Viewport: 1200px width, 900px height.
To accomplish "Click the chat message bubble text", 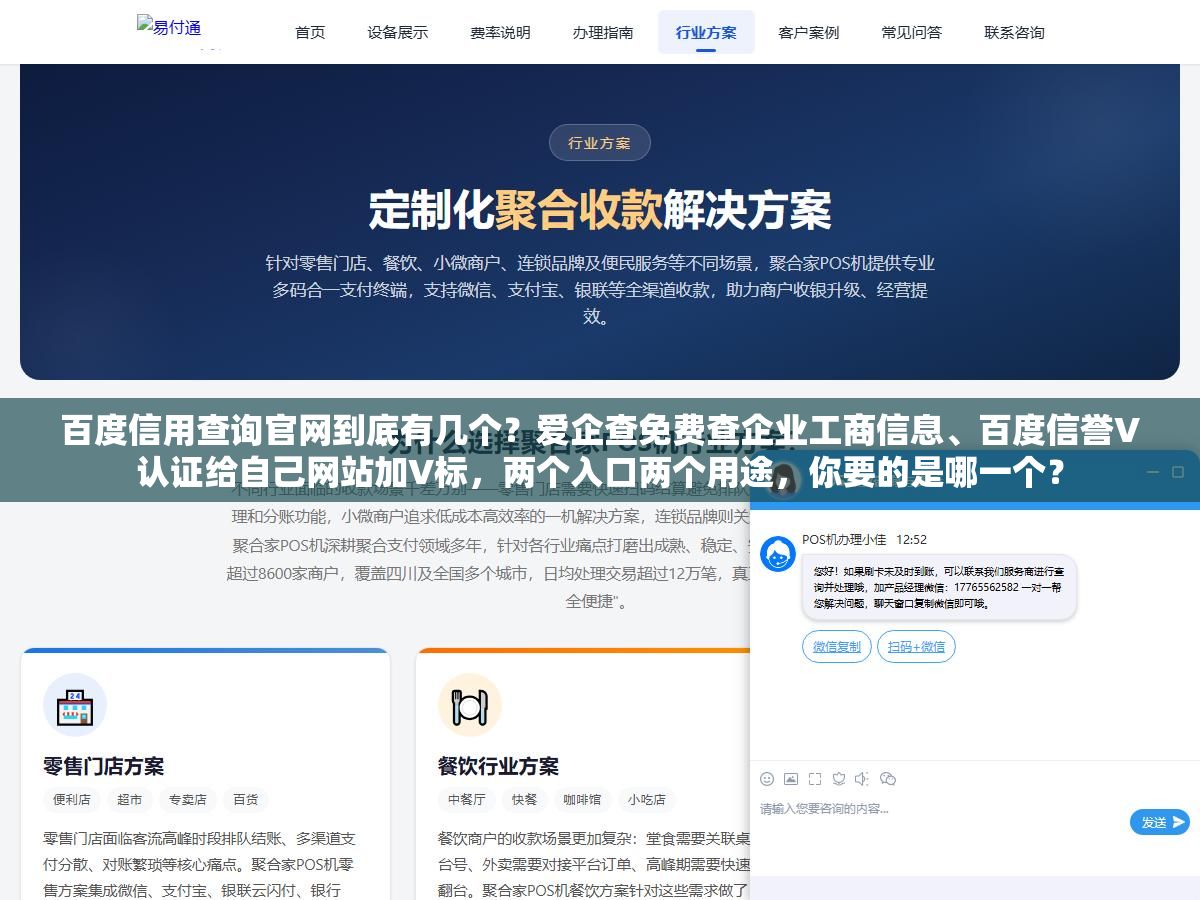I will [939, 587].
